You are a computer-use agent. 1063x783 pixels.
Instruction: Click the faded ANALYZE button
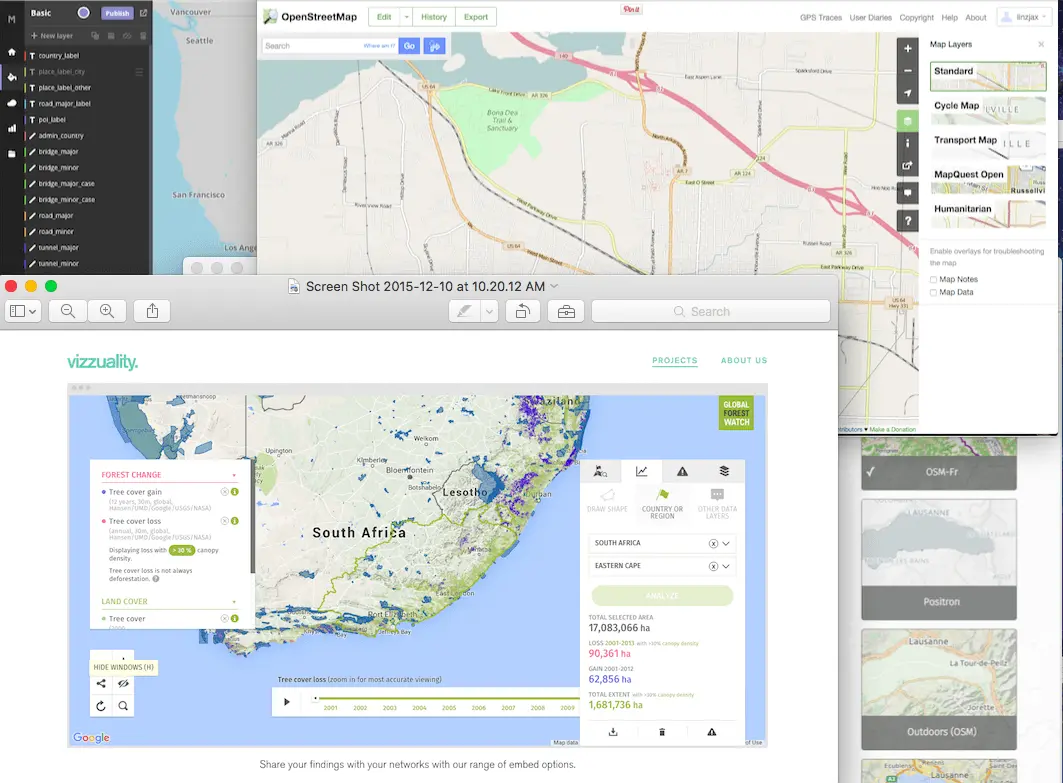pos(662,595)
